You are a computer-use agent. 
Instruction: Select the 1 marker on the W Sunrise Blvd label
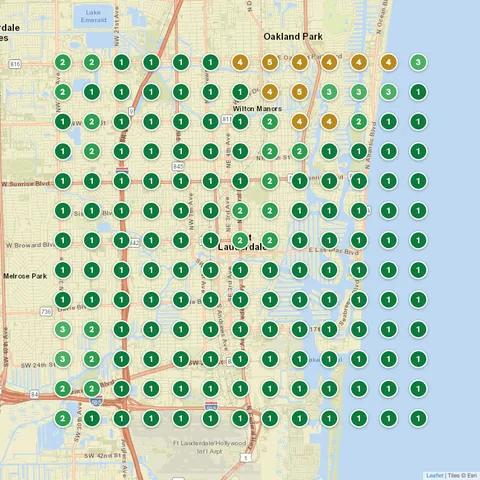[62, 181]
